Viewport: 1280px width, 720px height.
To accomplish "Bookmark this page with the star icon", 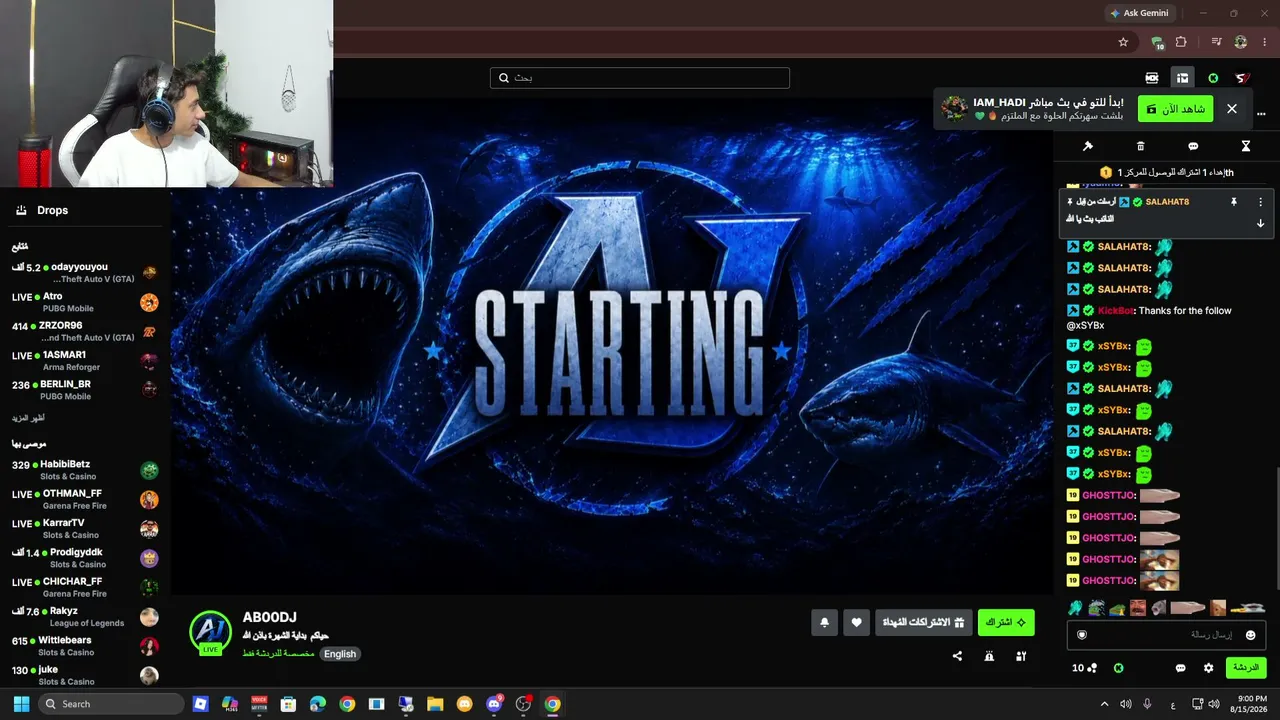I will (1123, 42).
